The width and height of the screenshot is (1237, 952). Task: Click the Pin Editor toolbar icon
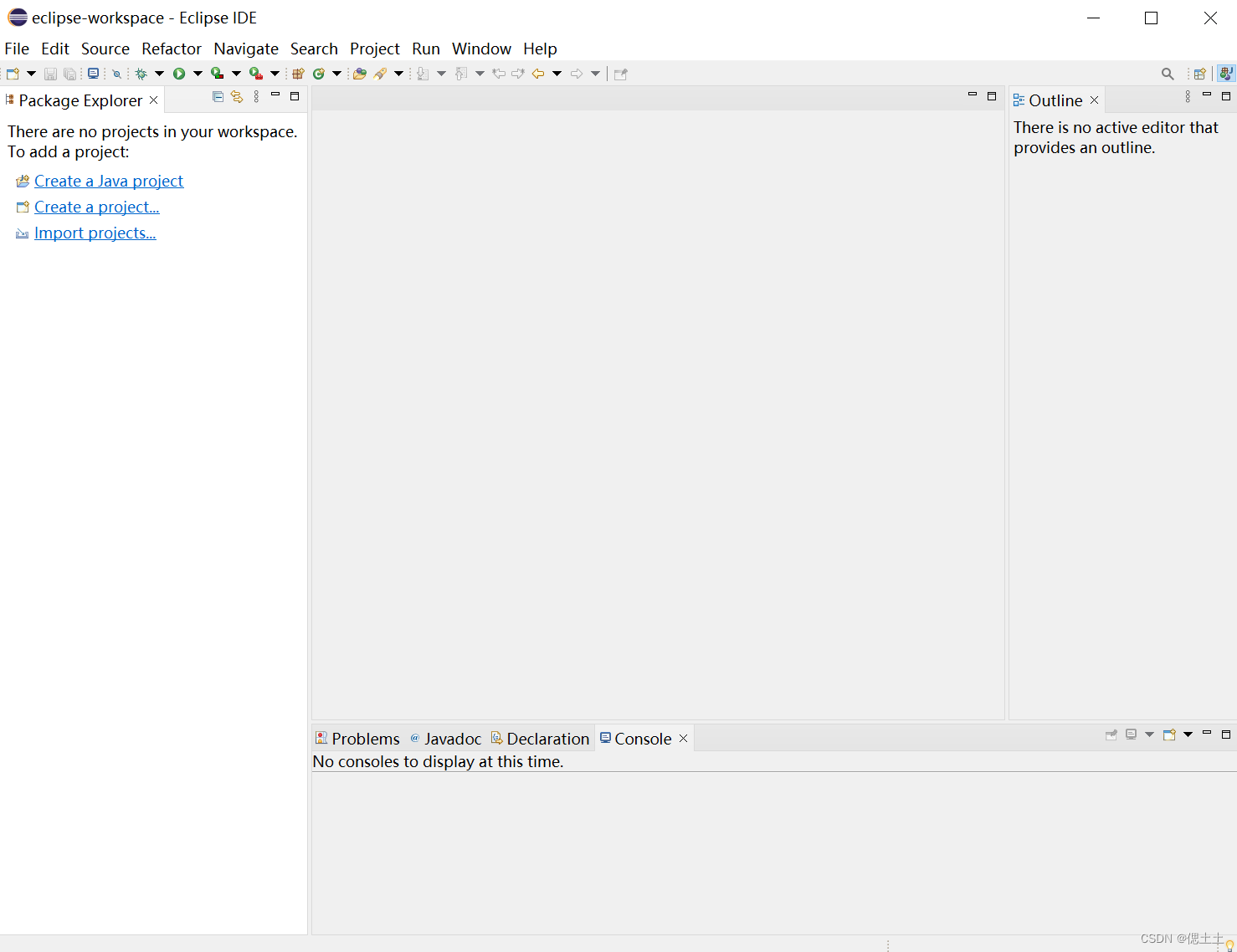pyautogui.click(x=620, y=74)
